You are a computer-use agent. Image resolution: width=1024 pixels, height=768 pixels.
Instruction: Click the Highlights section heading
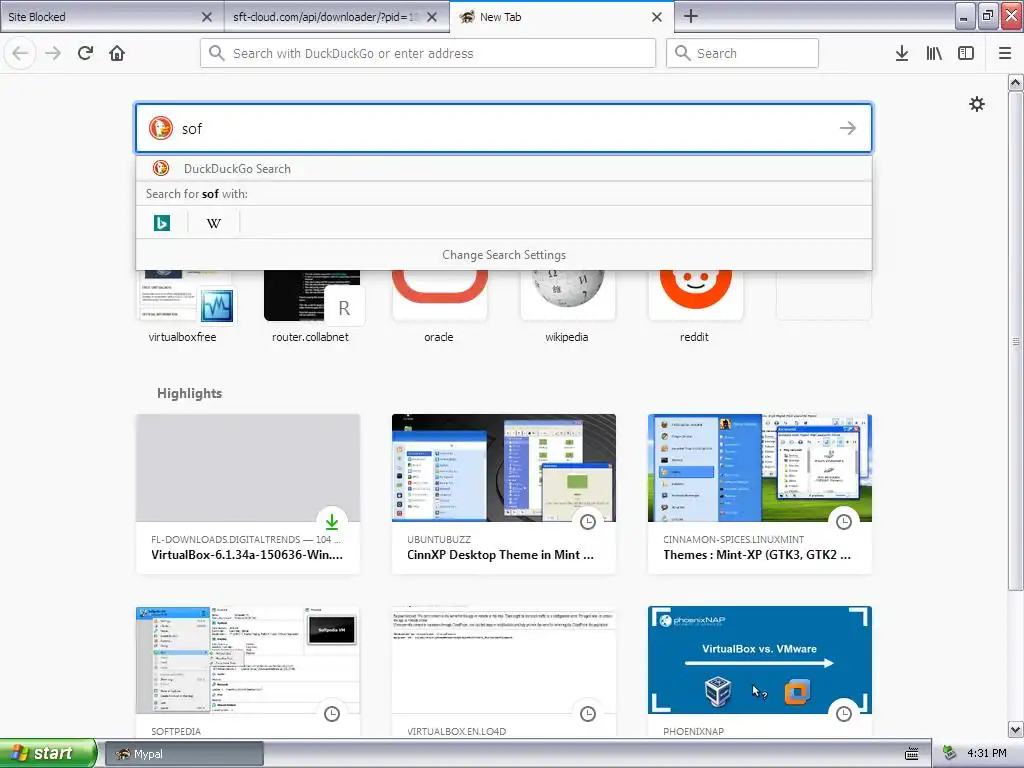tap(189, 393)
